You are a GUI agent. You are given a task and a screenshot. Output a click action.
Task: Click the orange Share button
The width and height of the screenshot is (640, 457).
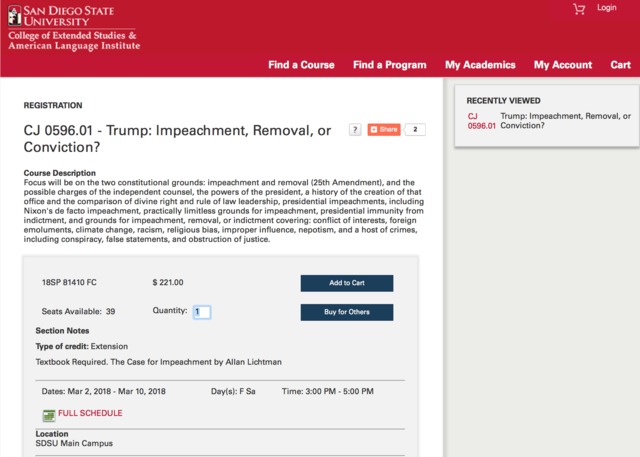pos(384,129)
